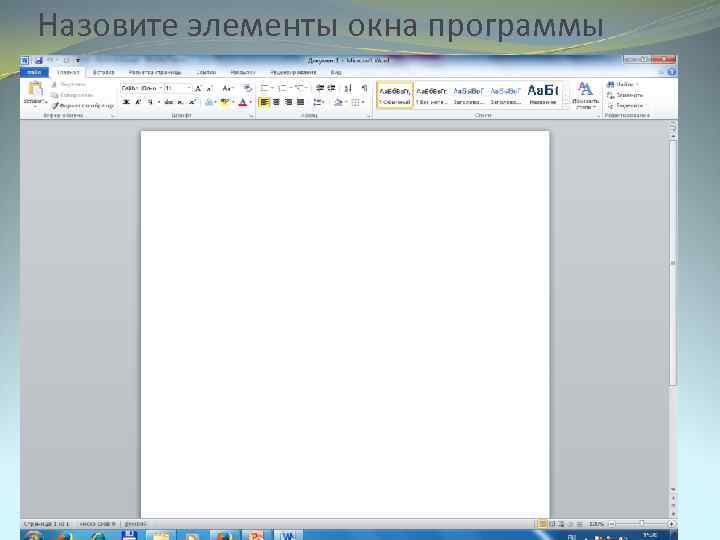The image size is (720, 540).
Task: Open the font size combo box
Action: point(178,88)
